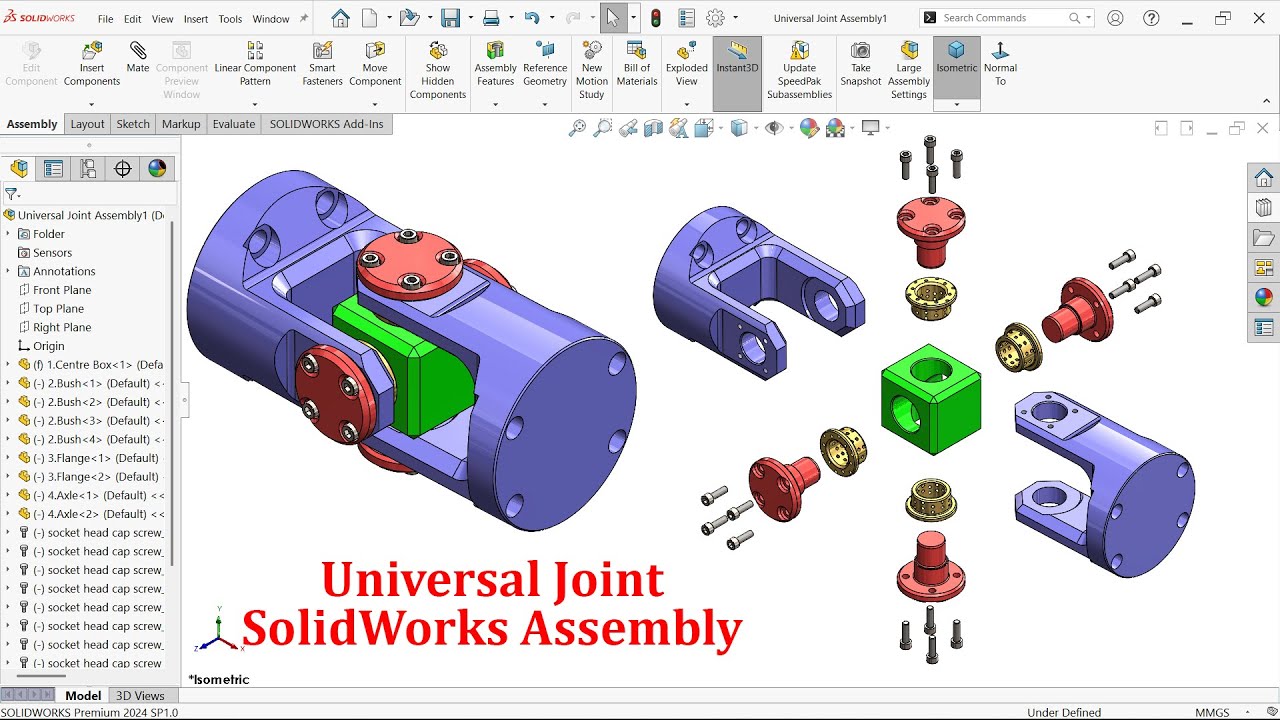Expand 1.Centre Box<1> component node

click(8, 365)
